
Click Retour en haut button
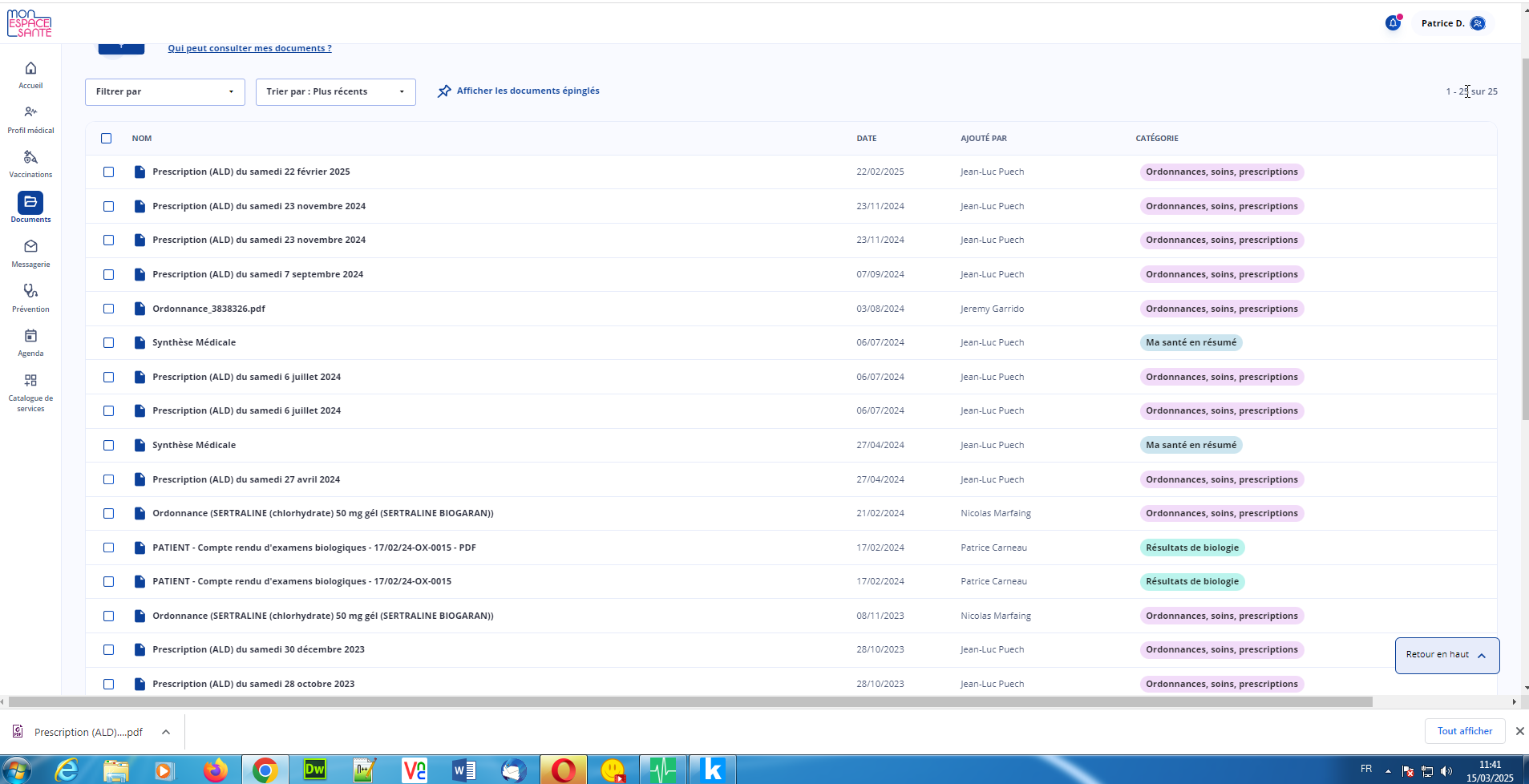[1446, 655]
